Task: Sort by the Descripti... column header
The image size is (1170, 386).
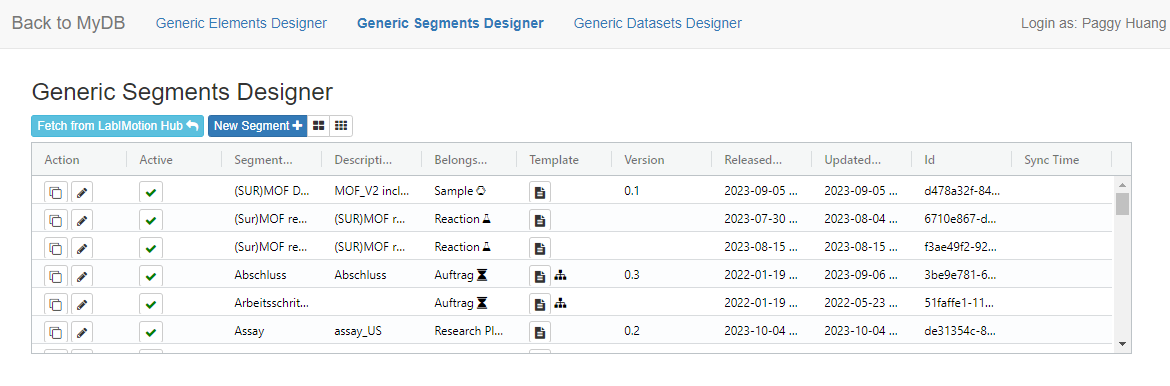Action: pos(363,160)
